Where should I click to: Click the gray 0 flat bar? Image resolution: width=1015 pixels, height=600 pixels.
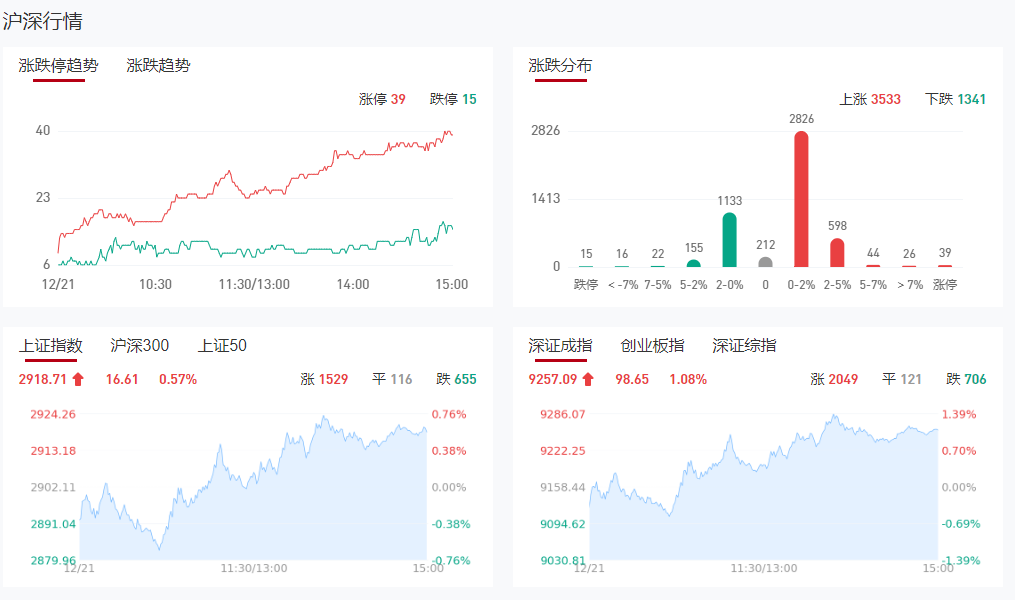766,262
